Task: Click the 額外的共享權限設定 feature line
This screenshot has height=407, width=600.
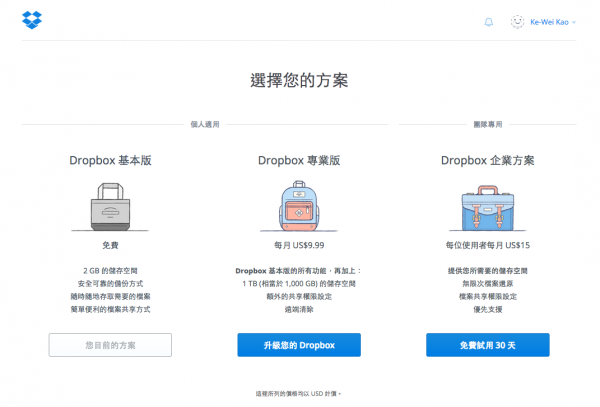Action: pos(299,296)
